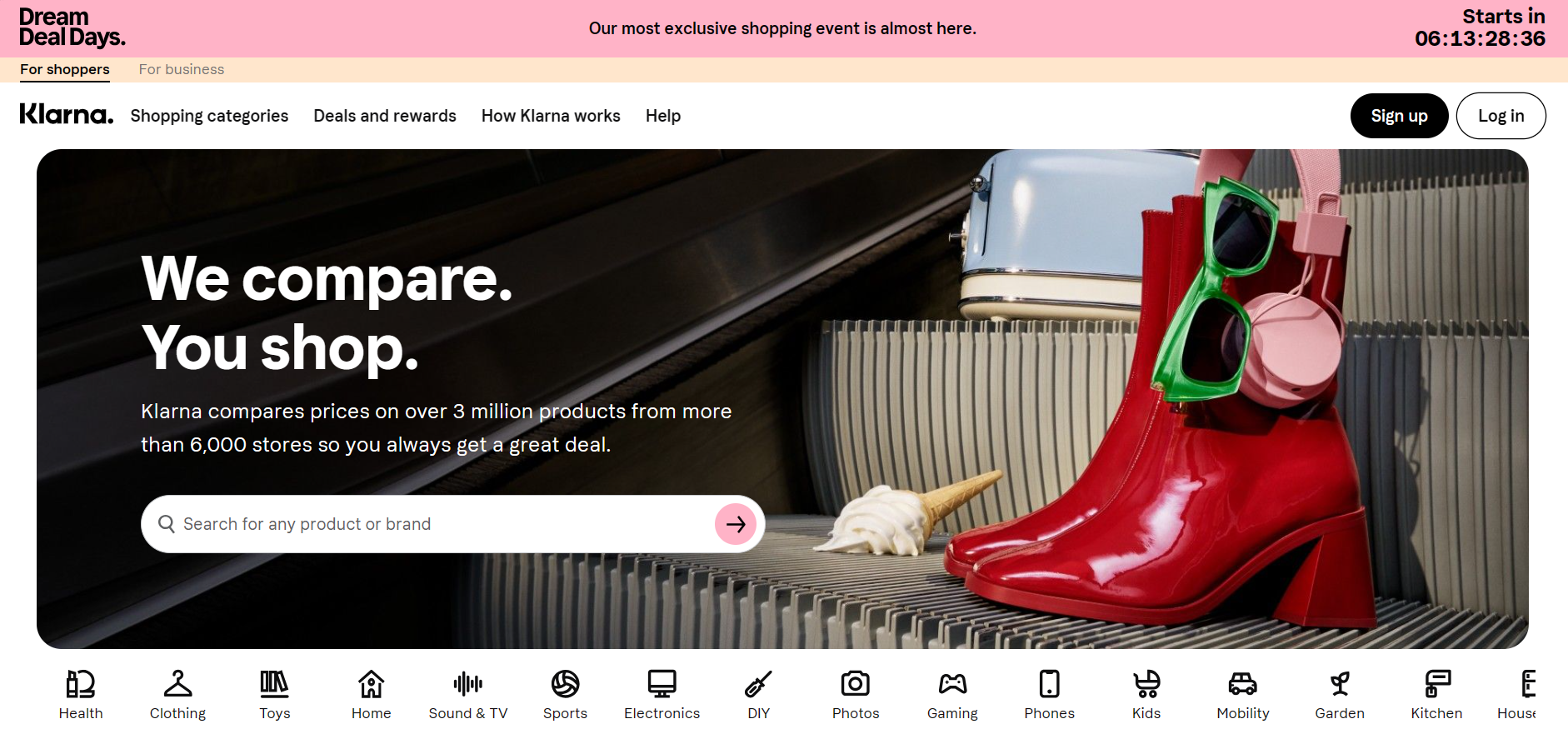
Task: Open the Health category icon
Action: [x=81, y=684]
